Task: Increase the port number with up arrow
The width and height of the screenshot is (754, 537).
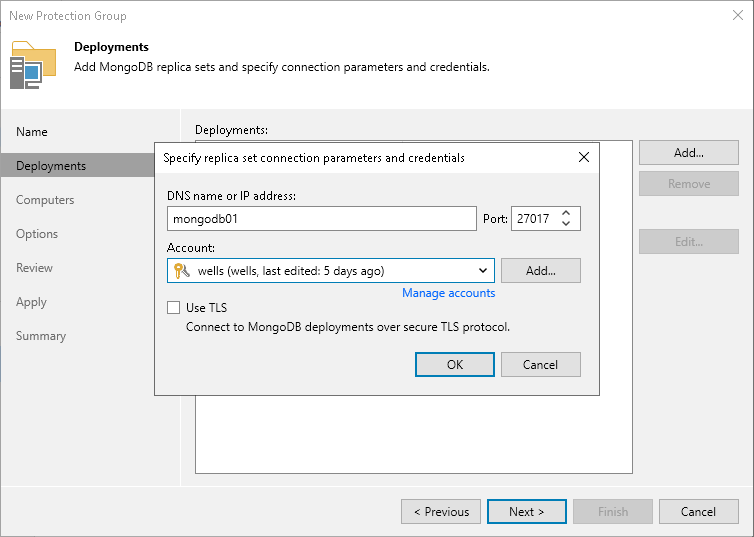Action: (x=566, y=213)
